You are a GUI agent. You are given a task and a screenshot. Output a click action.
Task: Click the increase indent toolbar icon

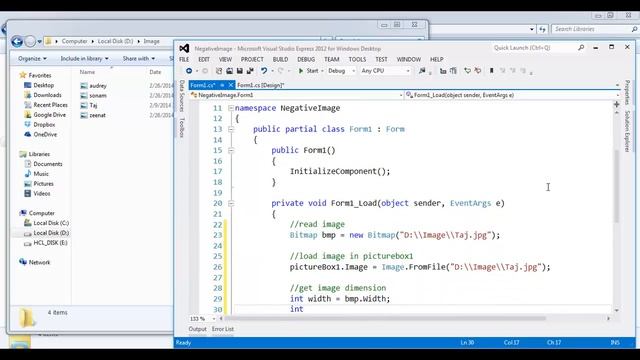[453, 71]
